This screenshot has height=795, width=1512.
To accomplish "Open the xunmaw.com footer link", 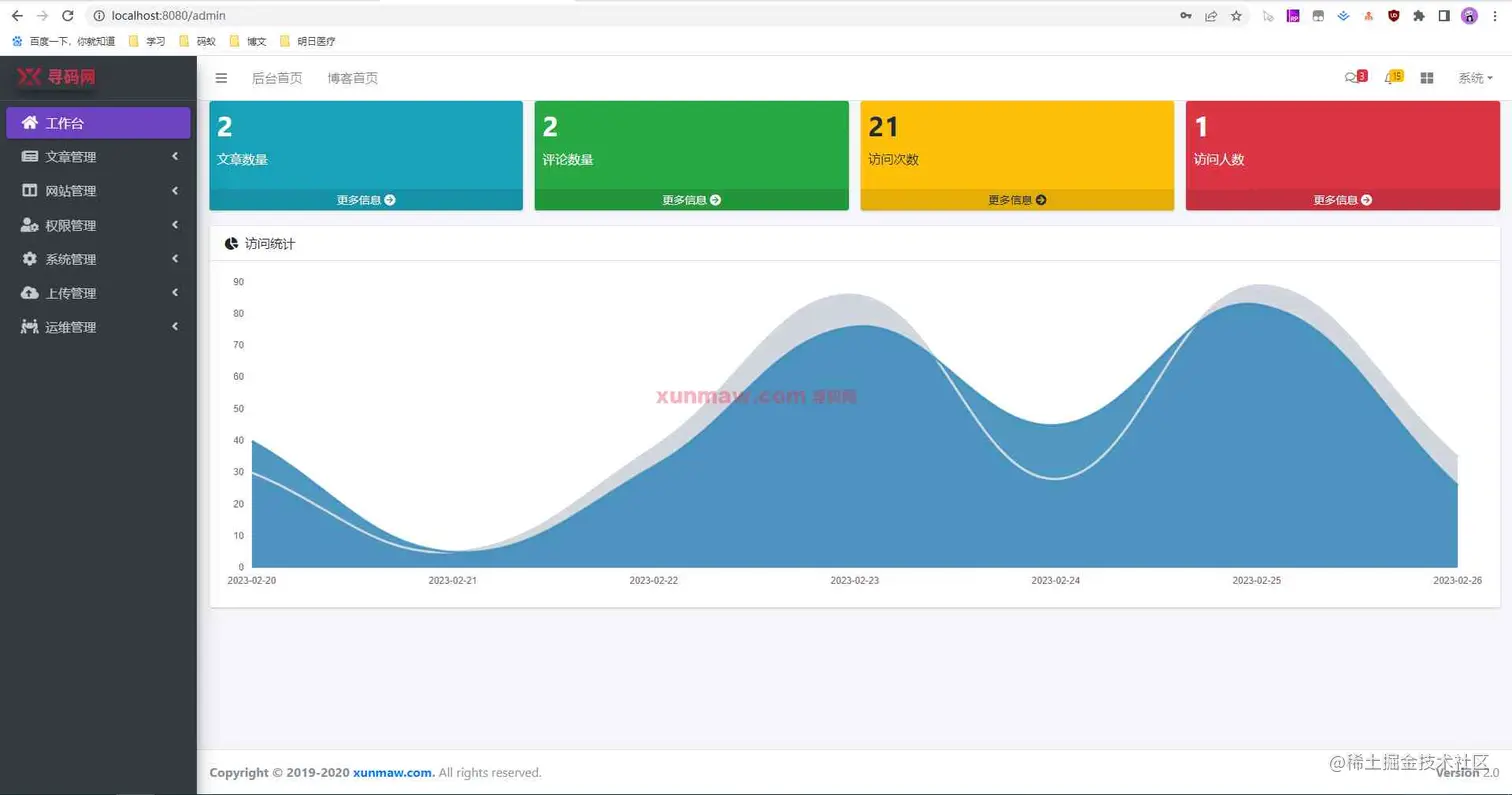I will [x=394, y=772].
